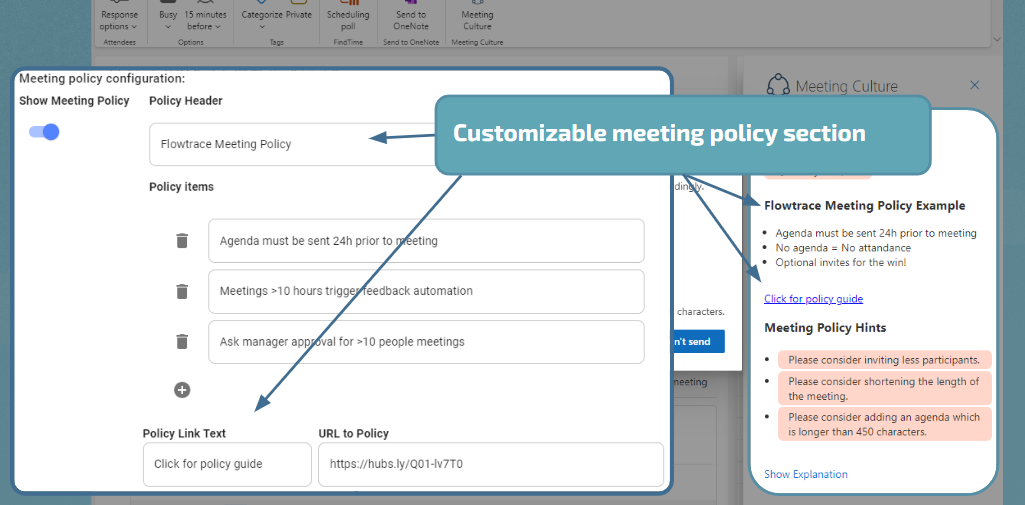Open the Categorize dropdown
Image resolution: width=1025 pixels, height=505 pixels.
[x=262, y=20]
